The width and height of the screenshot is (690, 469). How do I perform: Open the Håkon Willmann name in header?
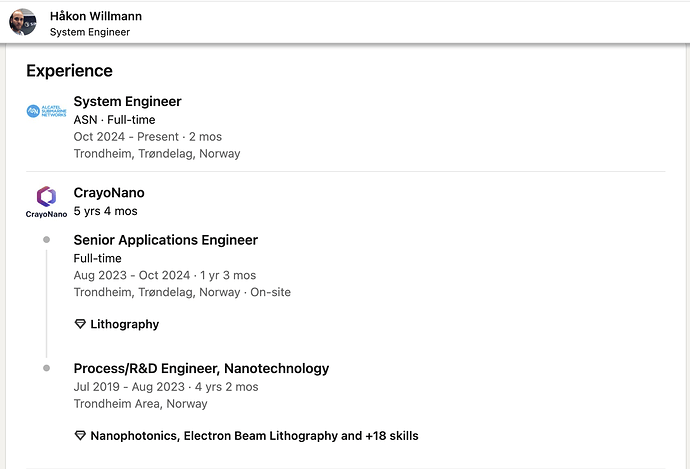click(x=96, y=16)
